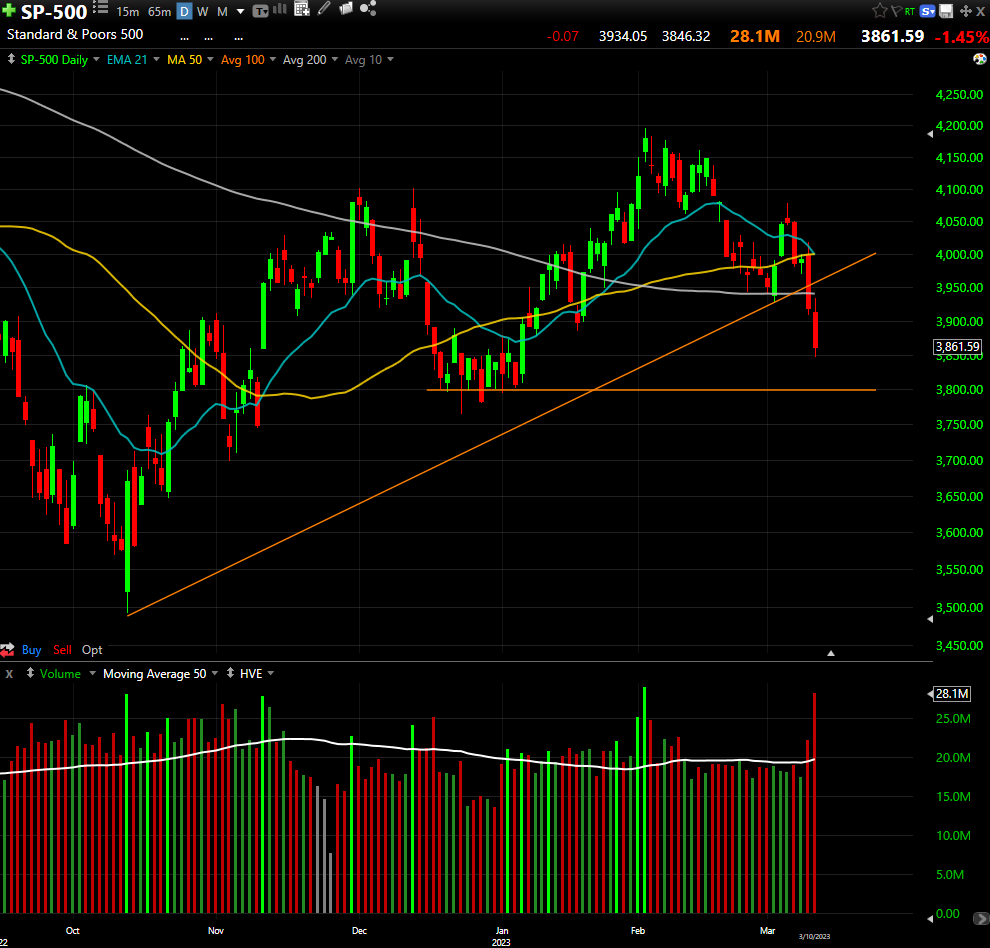The height and width of the screenshot is (948, 990).
Task: Click the 3,861.59 price label on scale
Action: pyautogui.click(x=957, y=346)
